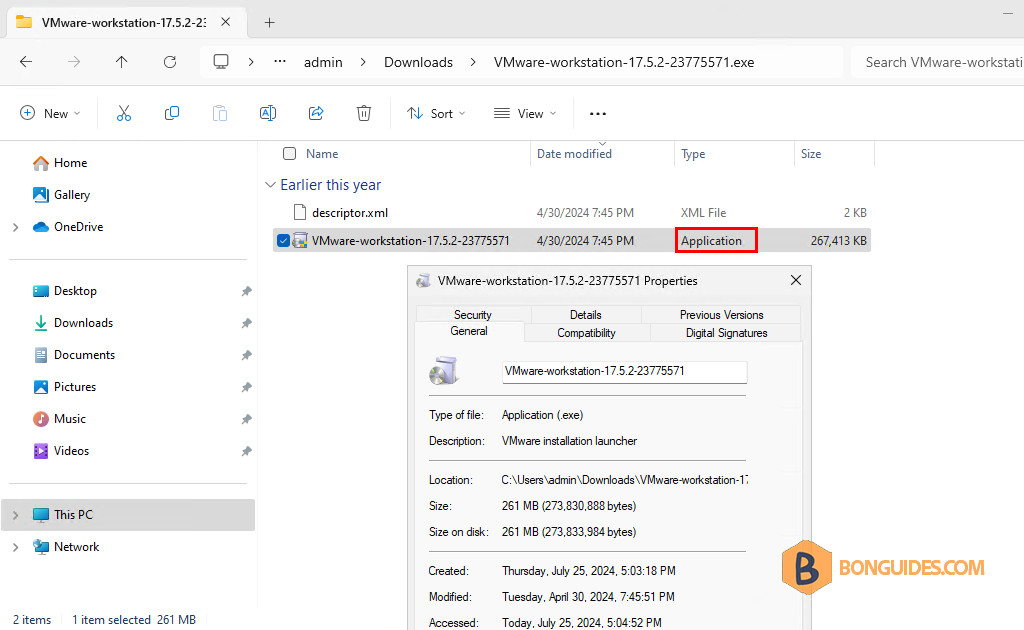The image size is (1024, 630).
Task: Select the descriptor.xml file
Action: [572, 212]
